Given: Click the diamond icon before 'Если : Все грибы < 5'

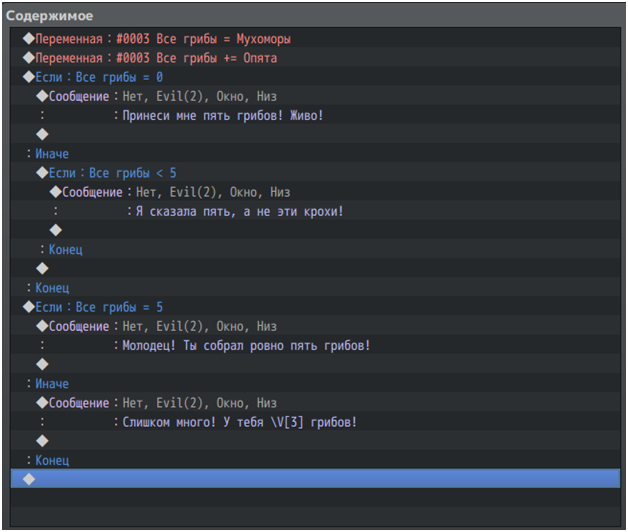Looking at the screenshot, I should (42, 173).
